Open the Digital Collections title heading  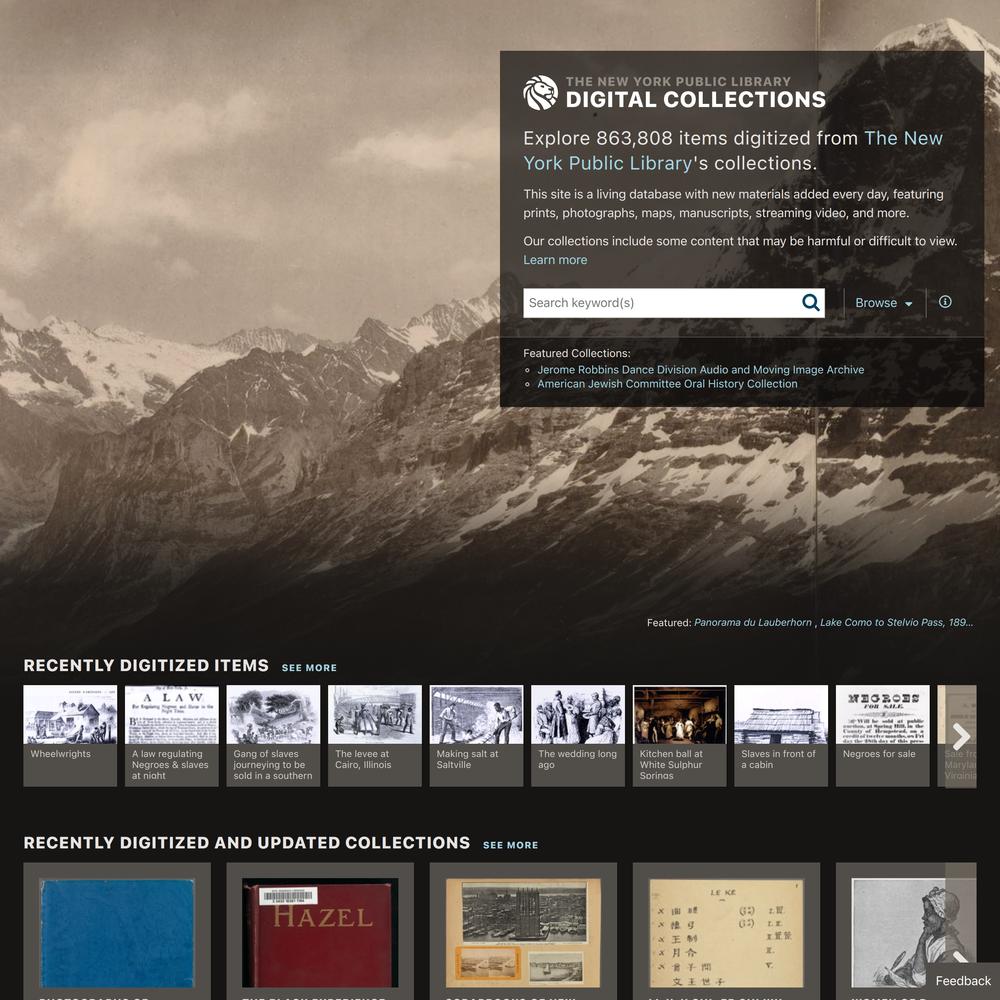[x=695, y=99]
